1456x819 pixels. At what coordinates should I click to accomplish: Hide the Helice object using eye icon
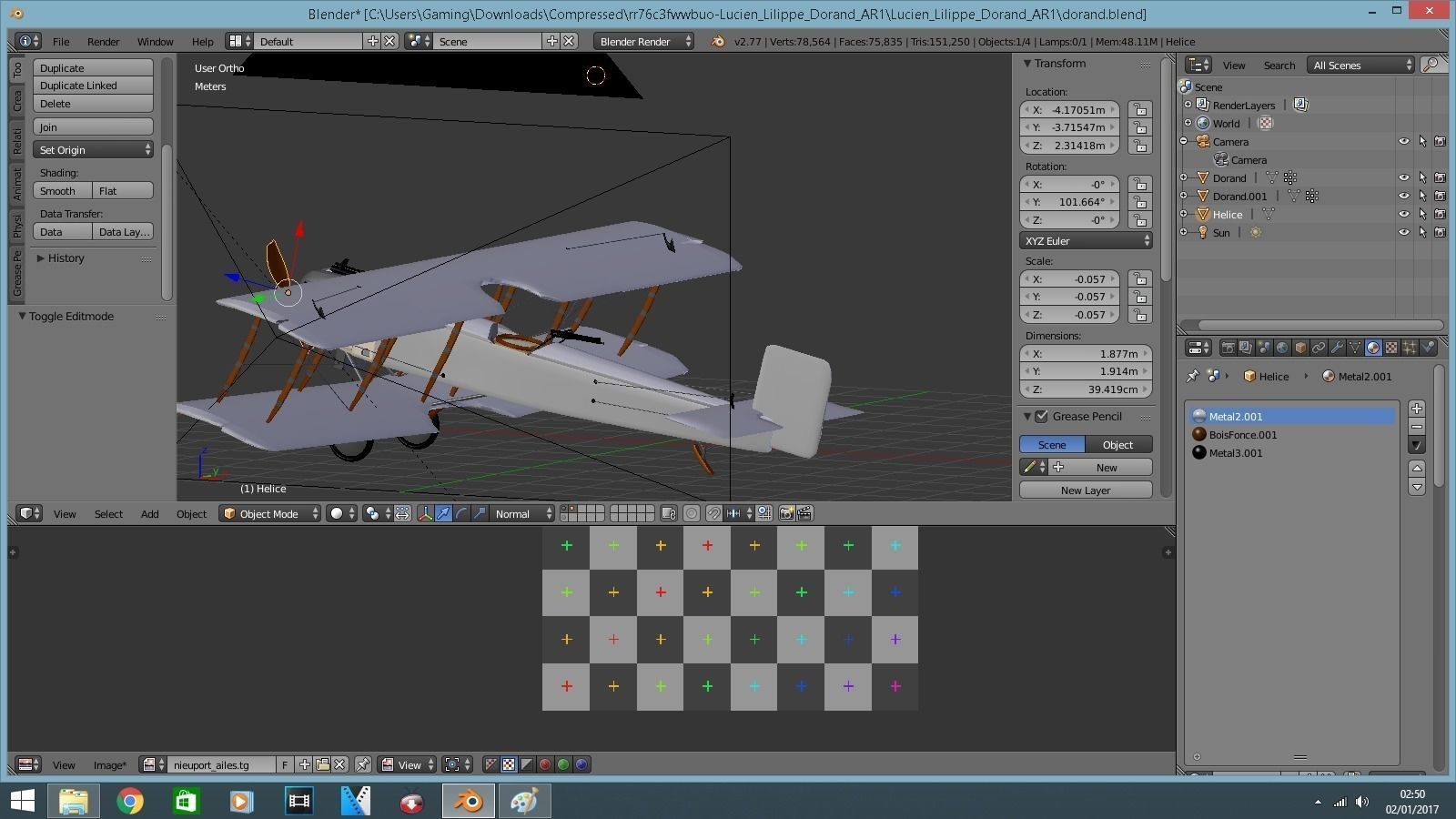point(1403,215)
